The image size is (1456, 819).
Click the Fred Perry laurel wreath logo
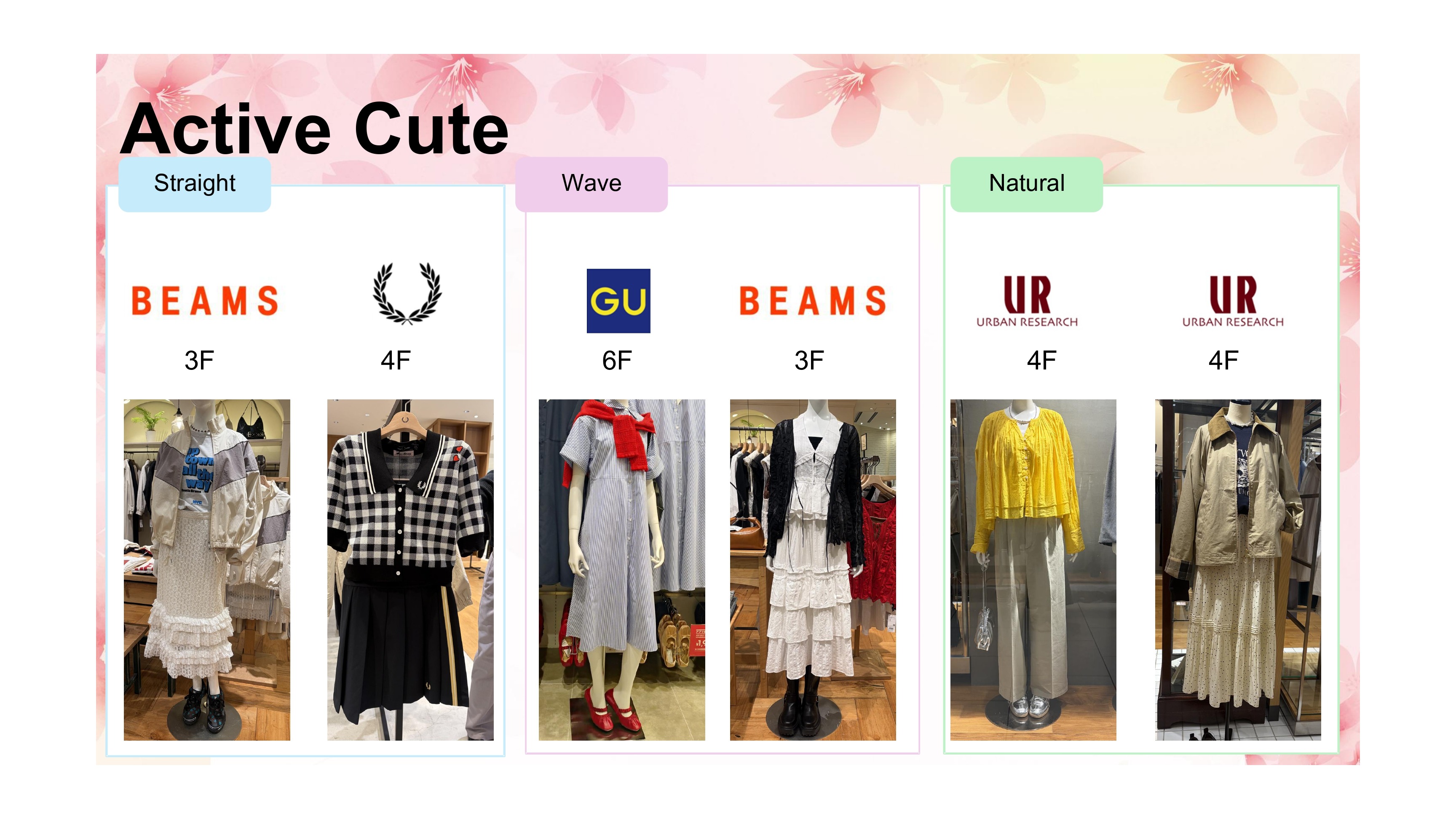pos(407,293)
